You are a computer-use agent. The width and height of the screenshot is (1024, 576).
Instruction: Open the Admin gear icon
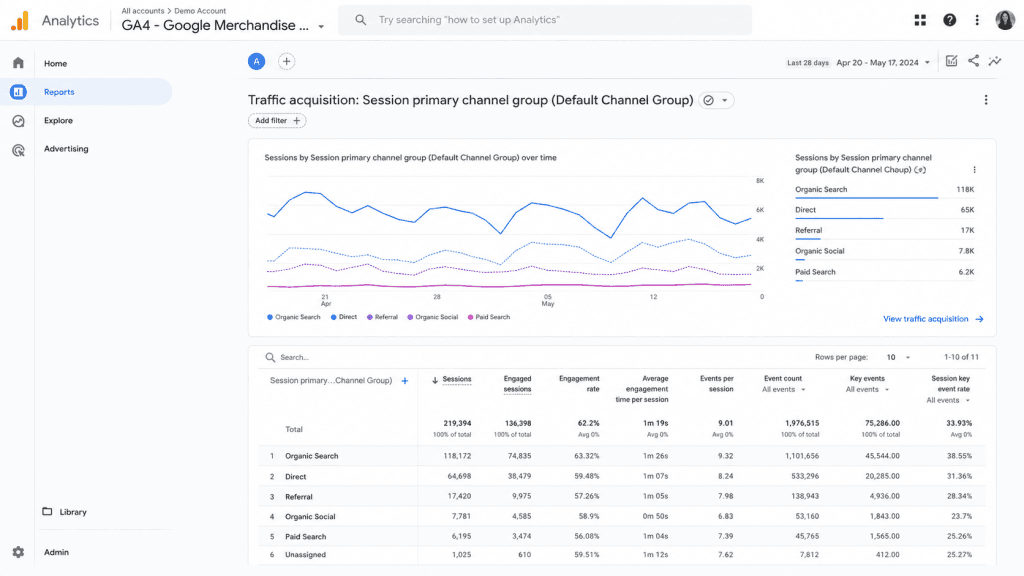point(18,552)
